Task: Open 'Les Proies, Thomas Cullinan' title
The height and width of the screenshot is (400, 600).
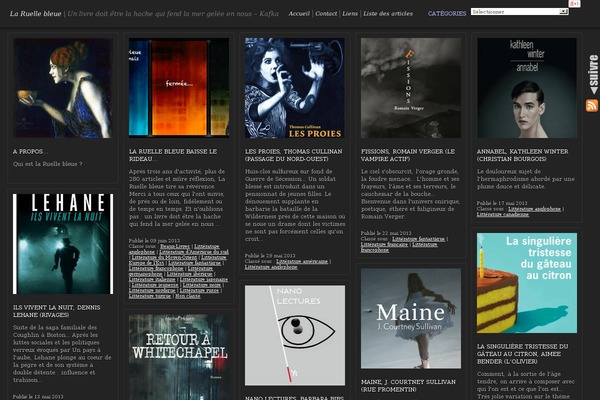Action: click(293, 155)
